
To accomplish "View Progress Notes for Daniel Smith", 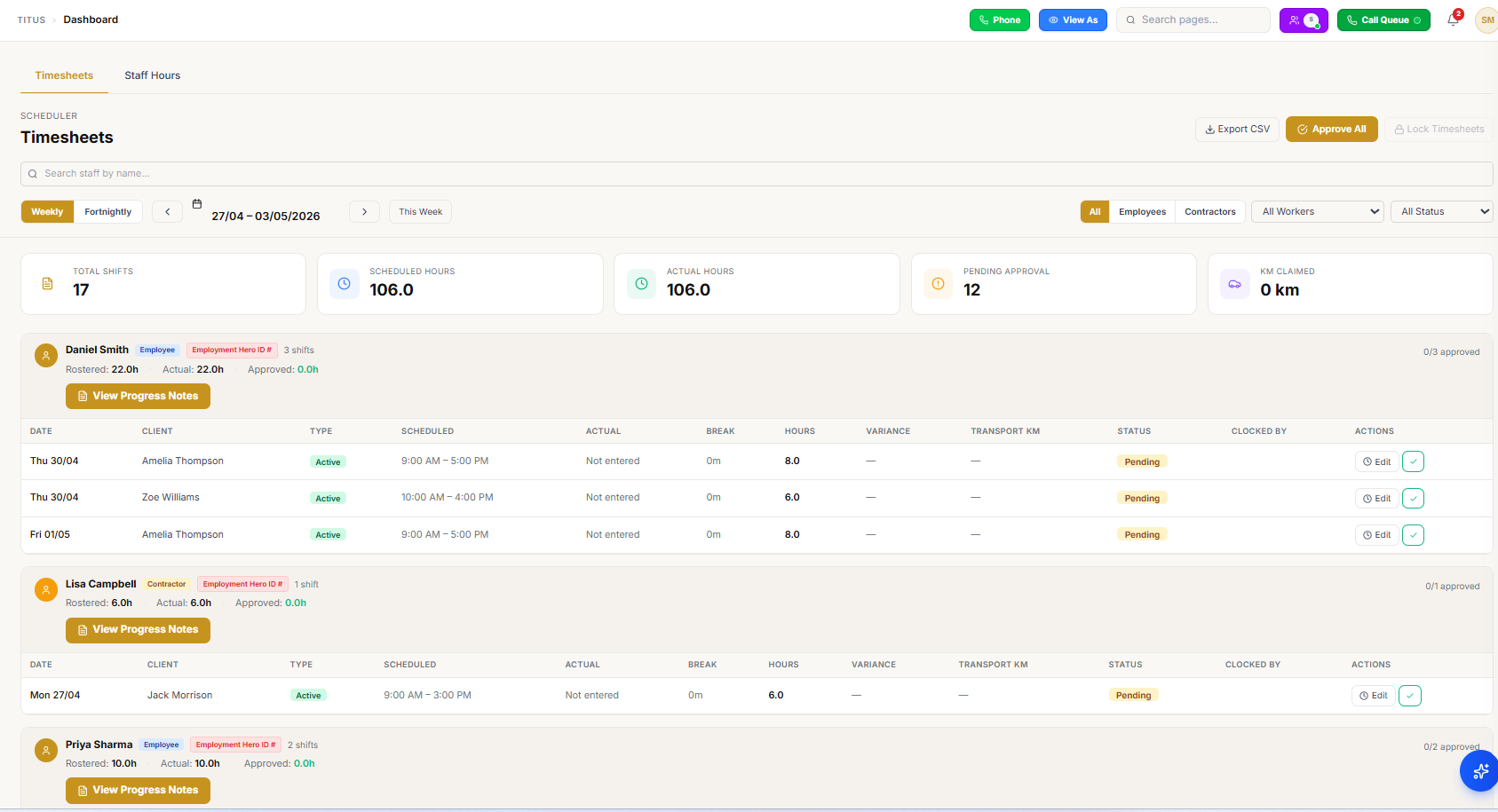I will (138, 396).
